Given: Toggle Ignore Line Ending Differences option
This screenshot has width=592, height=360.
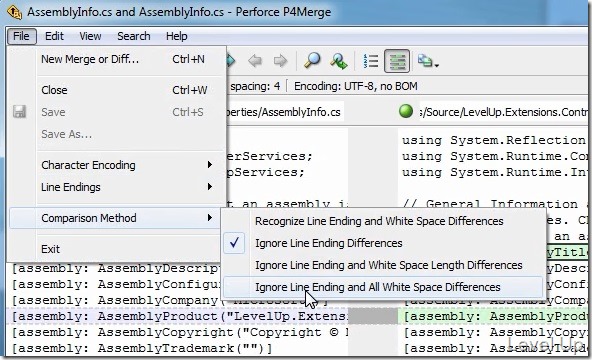Looking at the screenshot, I should click(383, 243).
